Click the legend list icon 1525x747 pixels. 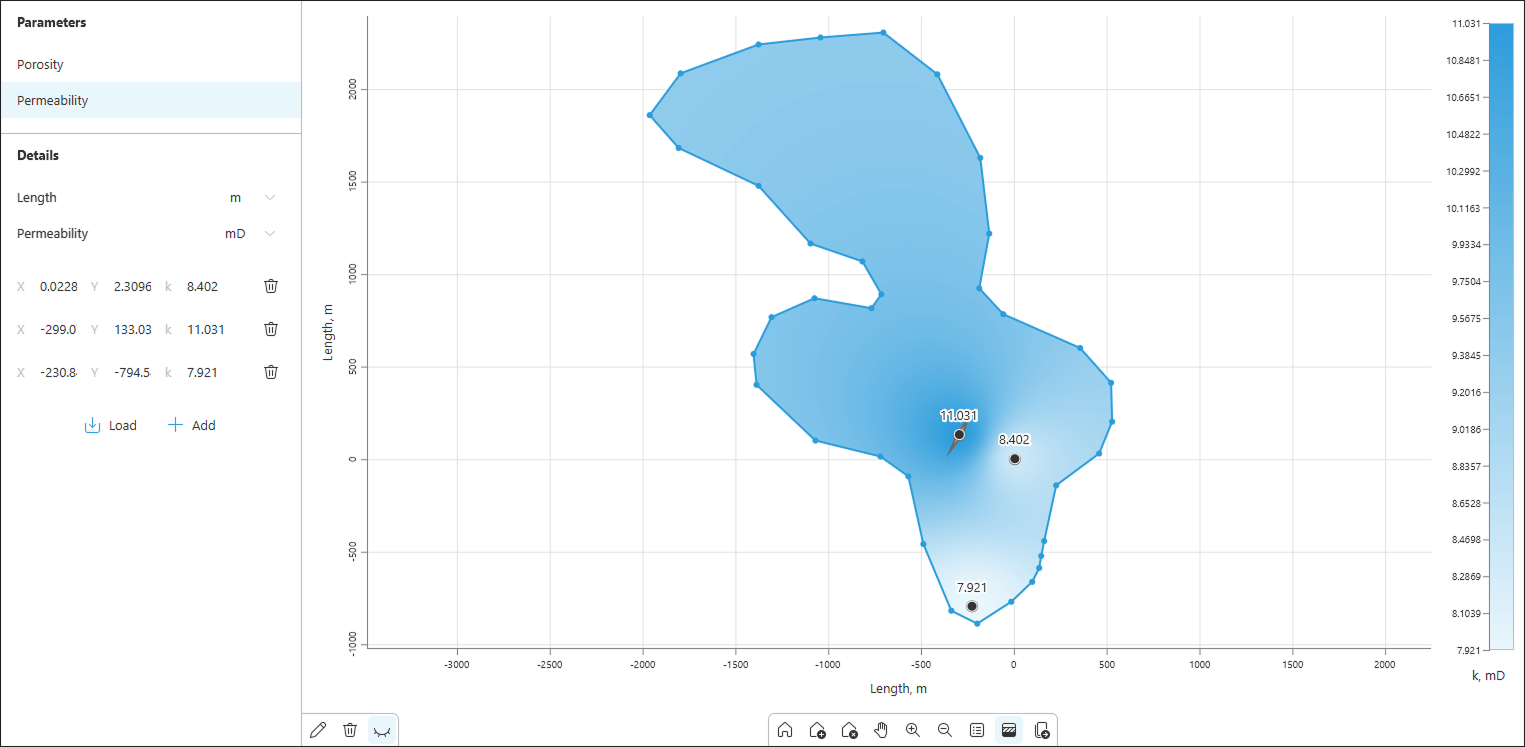pyautogui.click(x=977, y=730)
